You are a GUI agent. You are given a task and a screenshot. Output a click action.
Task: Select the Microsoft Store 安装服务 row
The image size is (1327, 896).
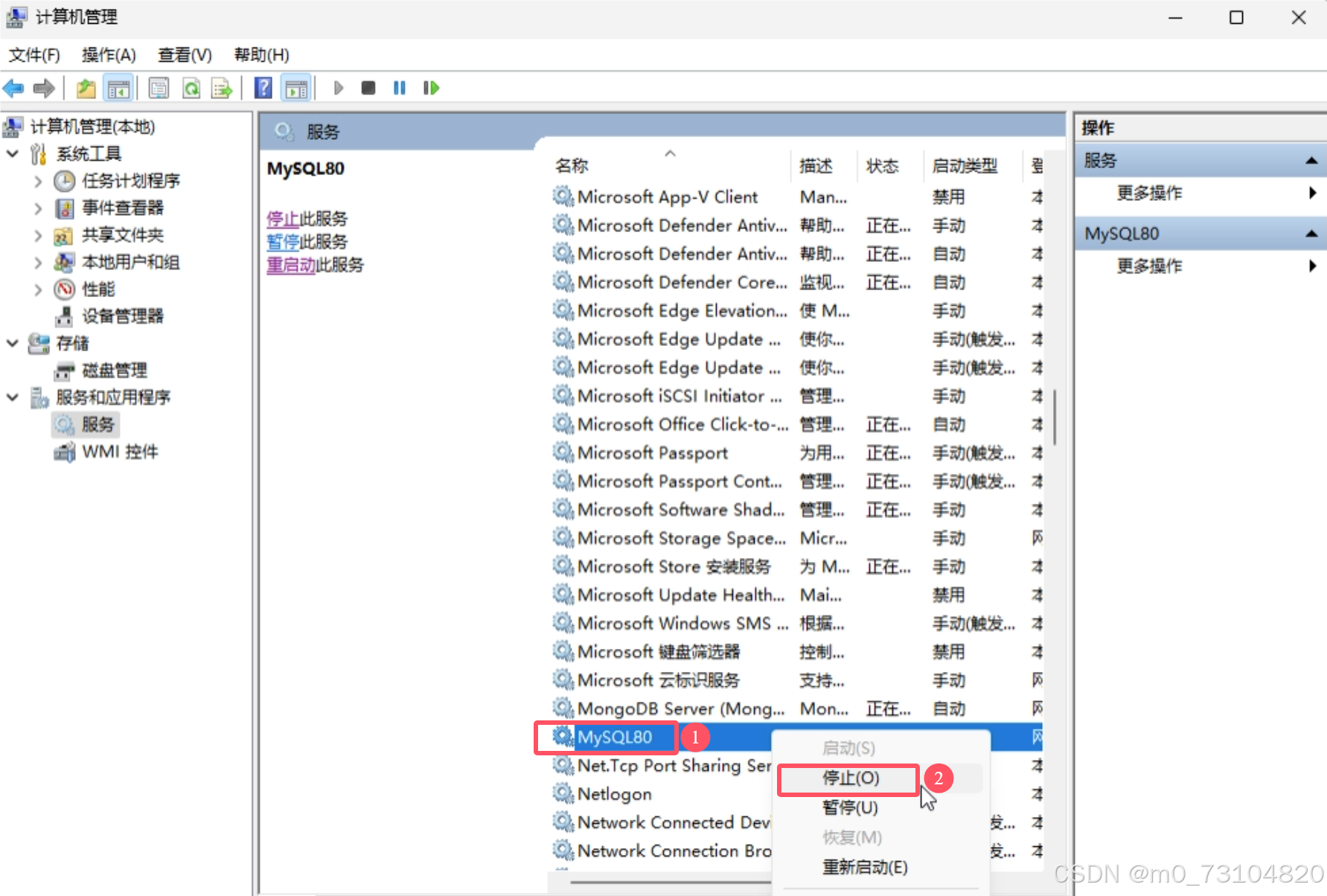(x=796, y=567)
